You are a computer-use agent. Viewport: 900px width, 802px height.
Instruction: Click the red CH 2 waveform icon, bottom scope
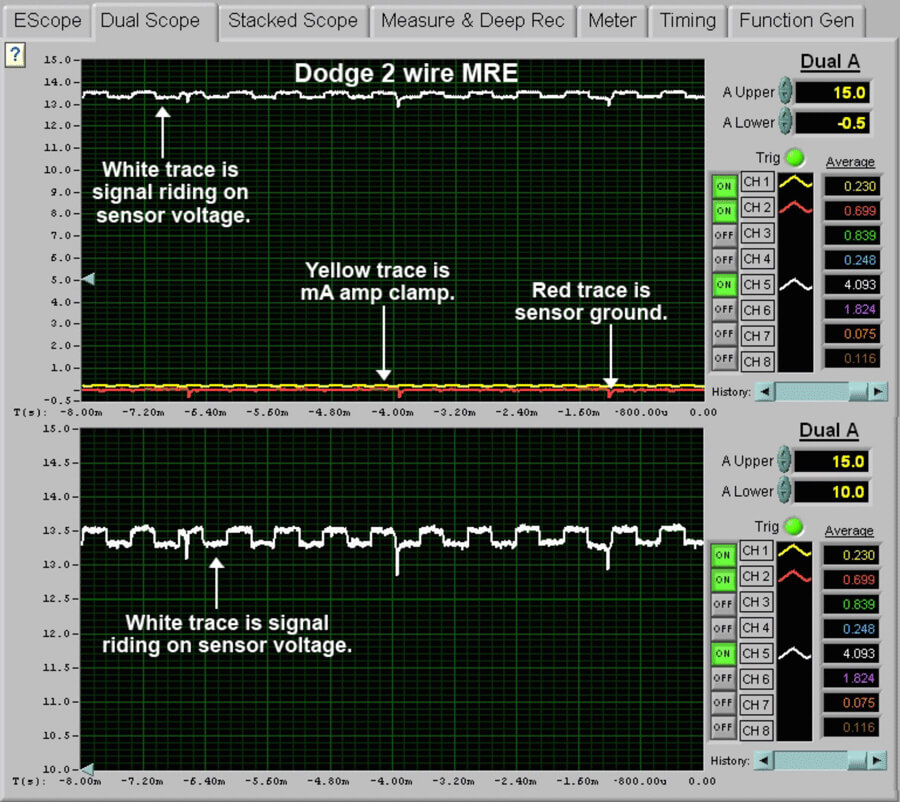(794, 576)
